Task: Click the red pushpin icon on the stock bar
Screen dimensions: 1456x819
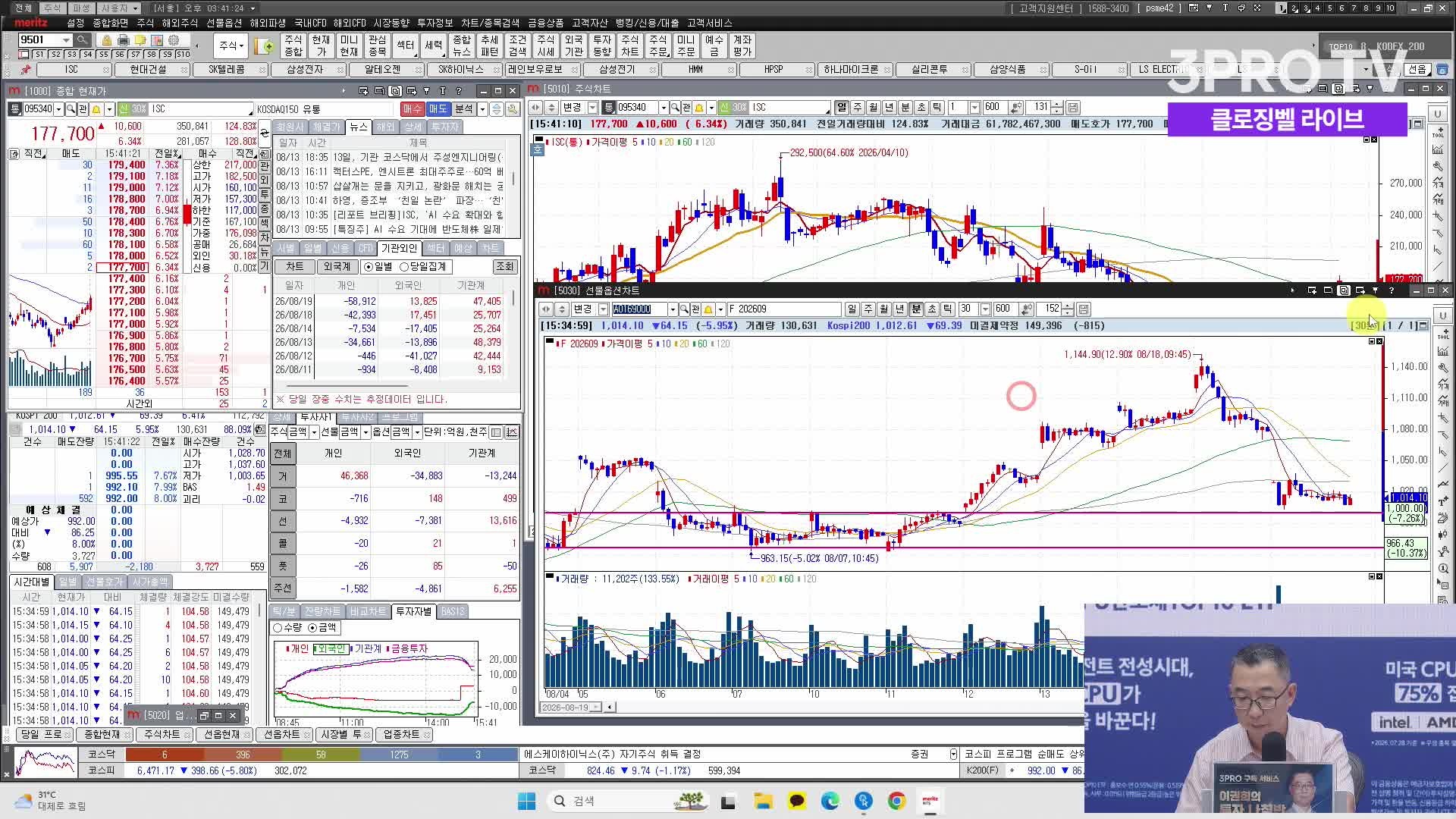Action: coord(26,70)
